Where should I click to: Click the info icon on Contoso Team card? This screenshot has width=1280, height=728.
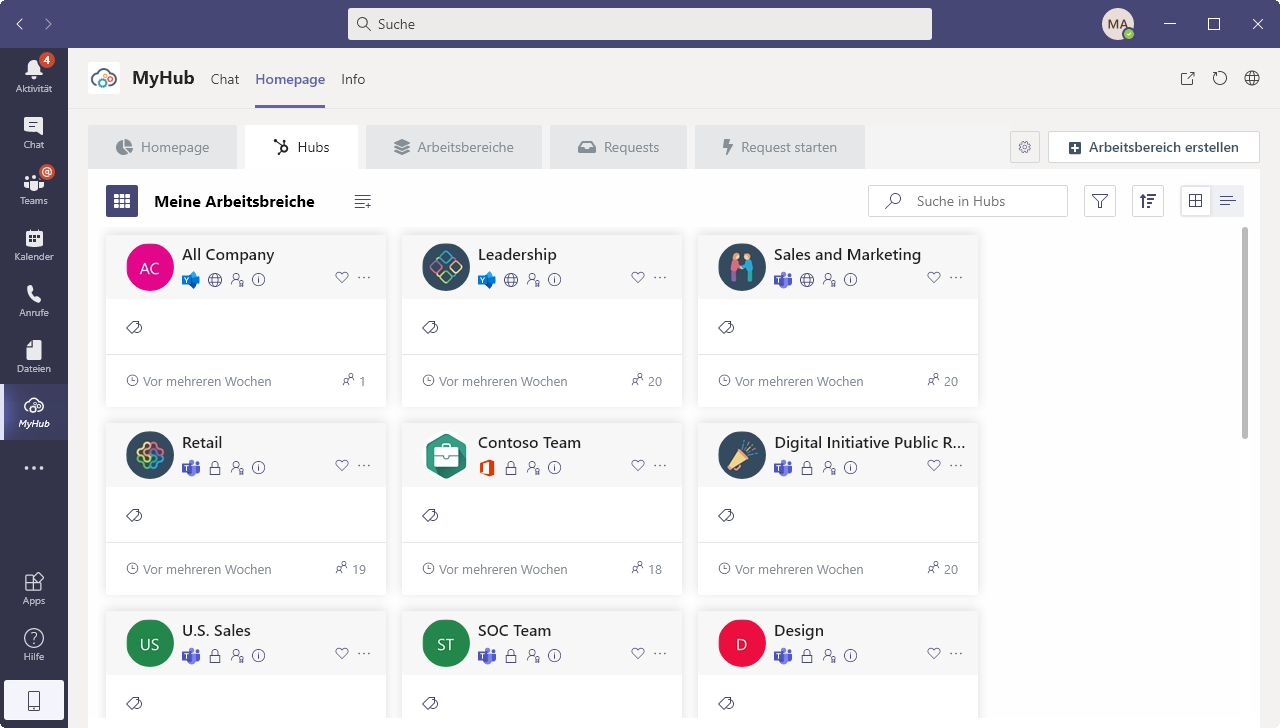coord(555,467)
